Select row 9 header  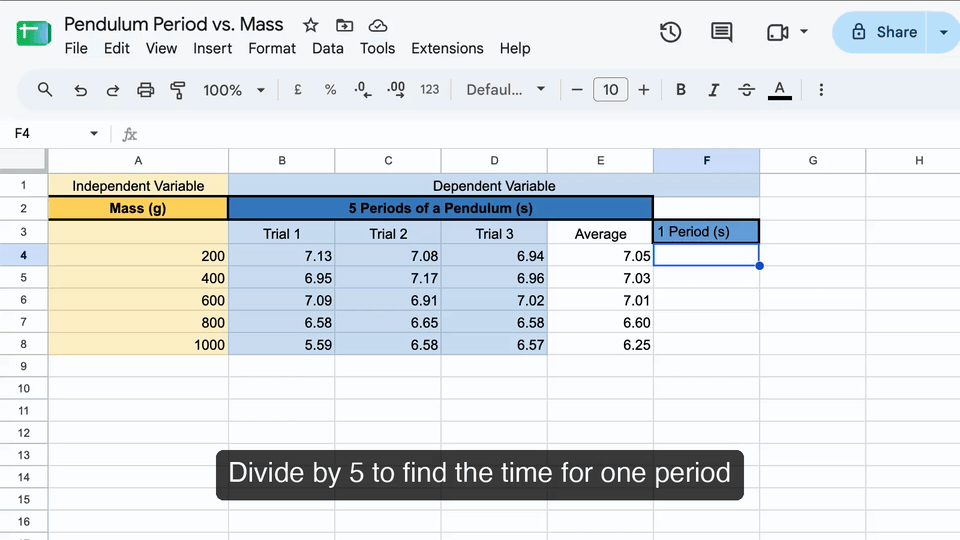pyautogui.click(x=23, y=366)
